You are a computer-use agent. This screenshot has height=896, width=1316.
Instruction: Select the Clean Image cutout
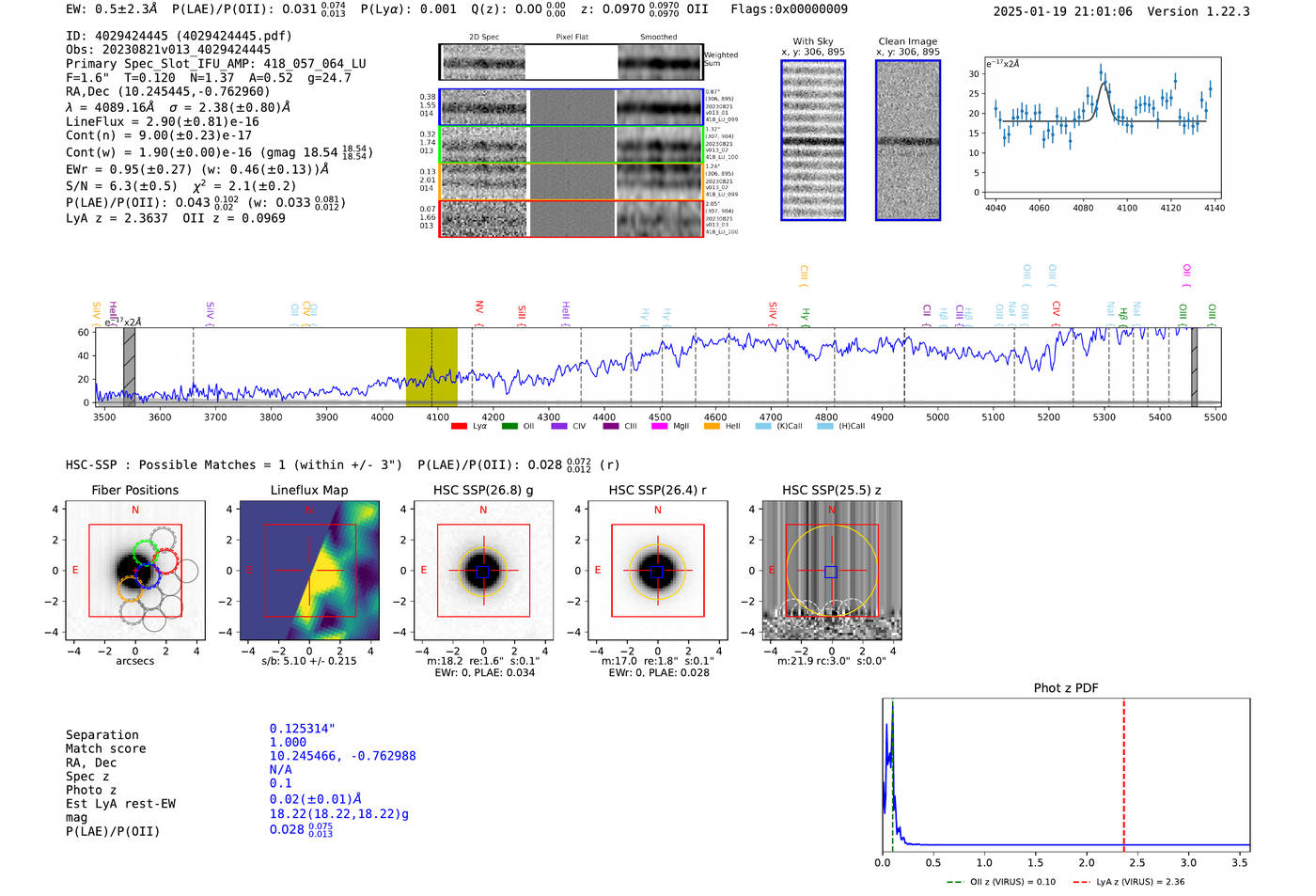pyautogui.click(x=908, y=140)
